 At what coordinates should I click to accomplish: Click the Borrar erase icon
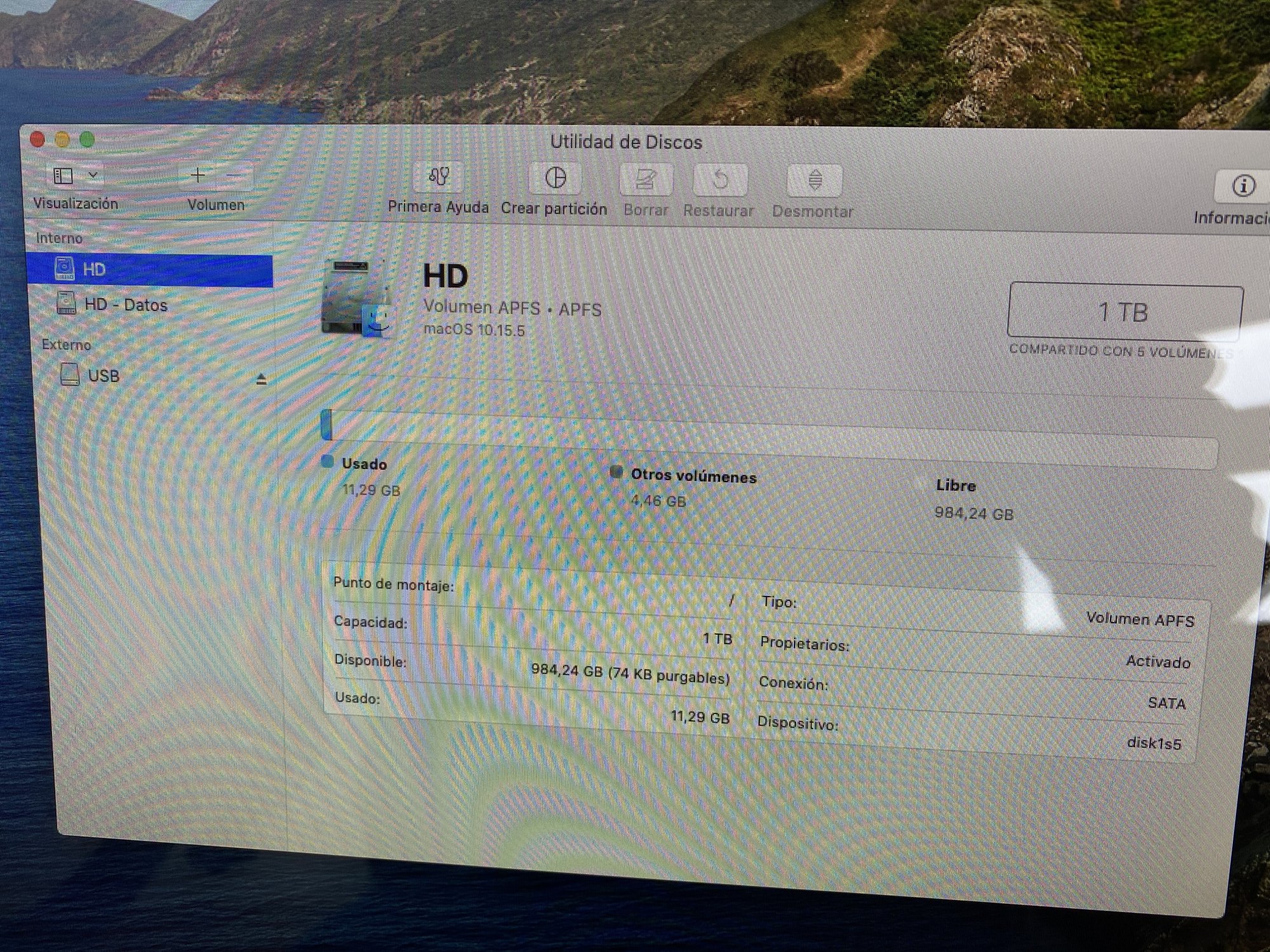645,180
